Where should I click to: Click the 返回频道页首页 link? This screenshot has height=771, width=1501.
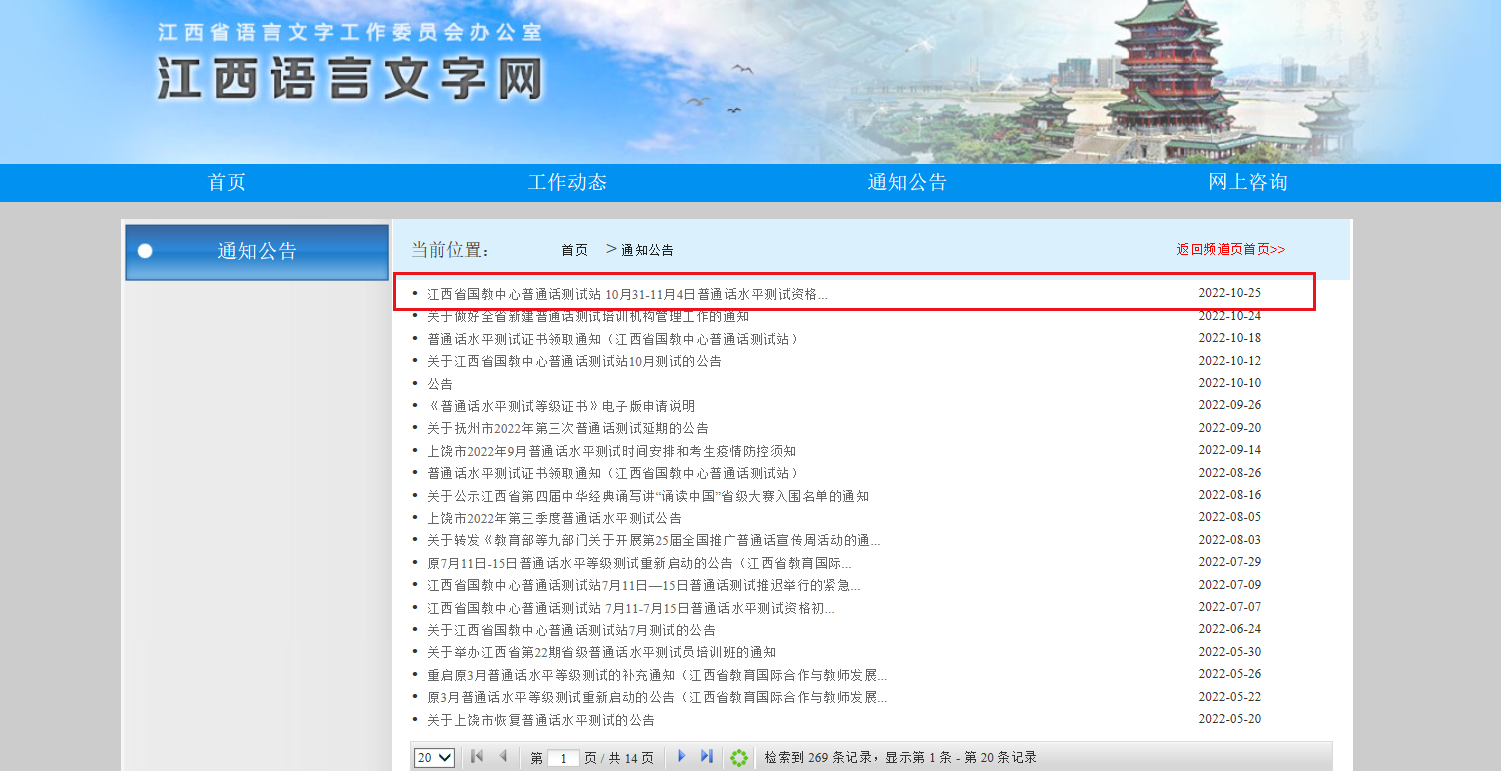1230,250
